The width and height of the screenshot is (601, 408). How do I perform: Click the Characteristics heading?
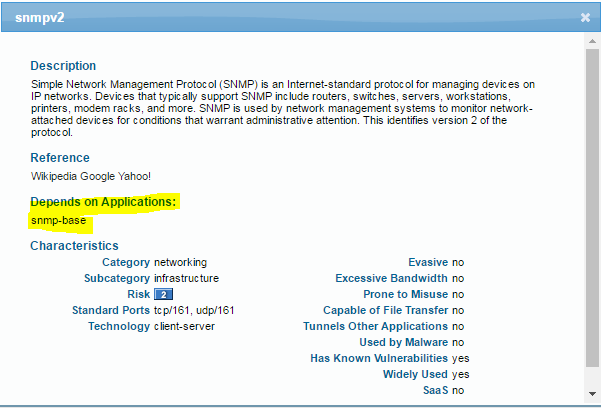pyautogui.click(x=74, y=246)
